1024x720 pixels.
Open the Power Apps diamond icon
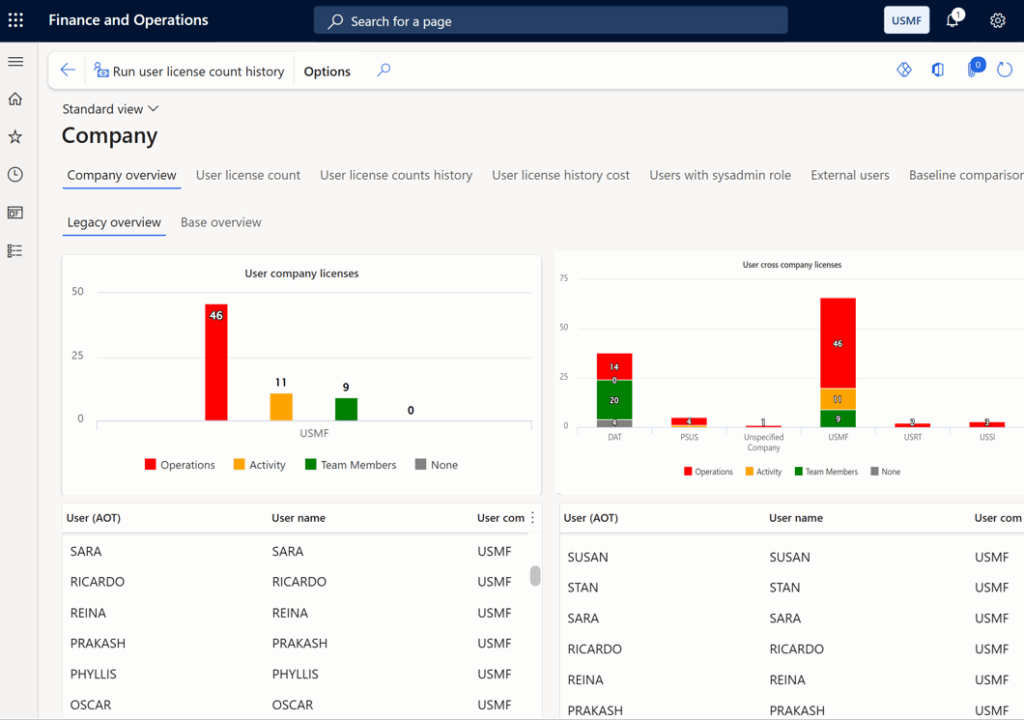pyautogui.click(x=904, y=69)
